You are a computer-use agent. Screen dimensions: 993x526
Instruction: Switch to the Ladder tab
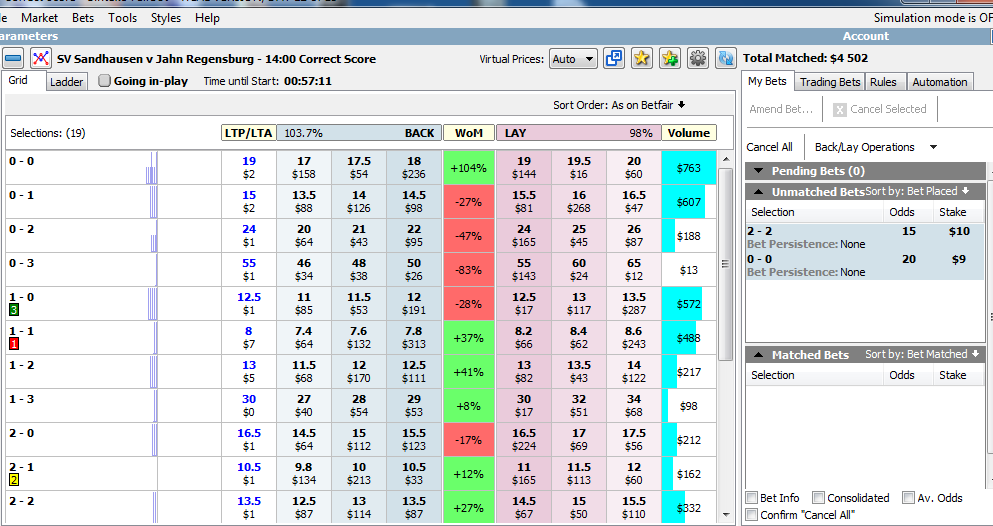coord(66,82)
